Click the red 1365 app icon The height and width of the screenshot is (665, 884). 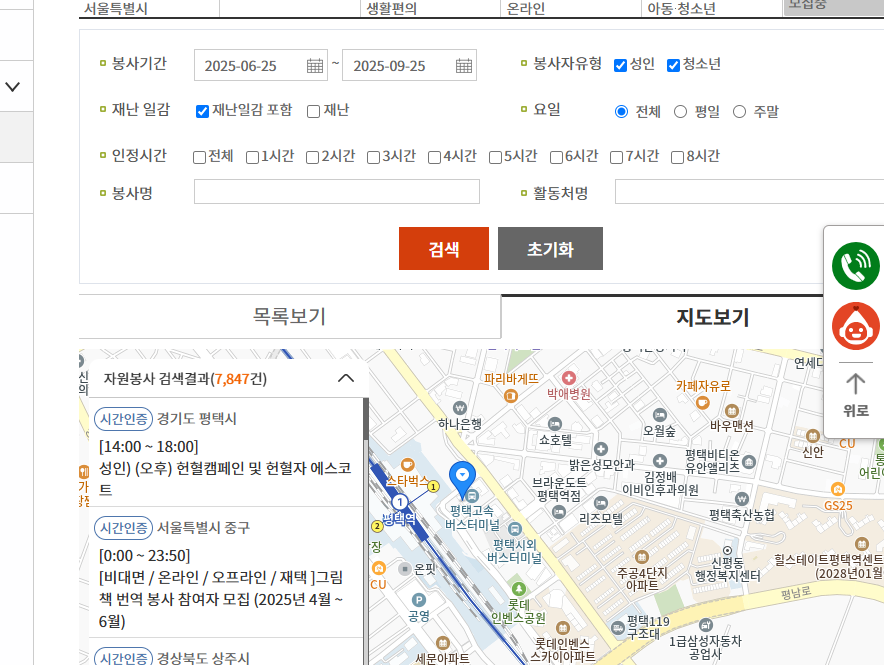(x=855, y=326)
